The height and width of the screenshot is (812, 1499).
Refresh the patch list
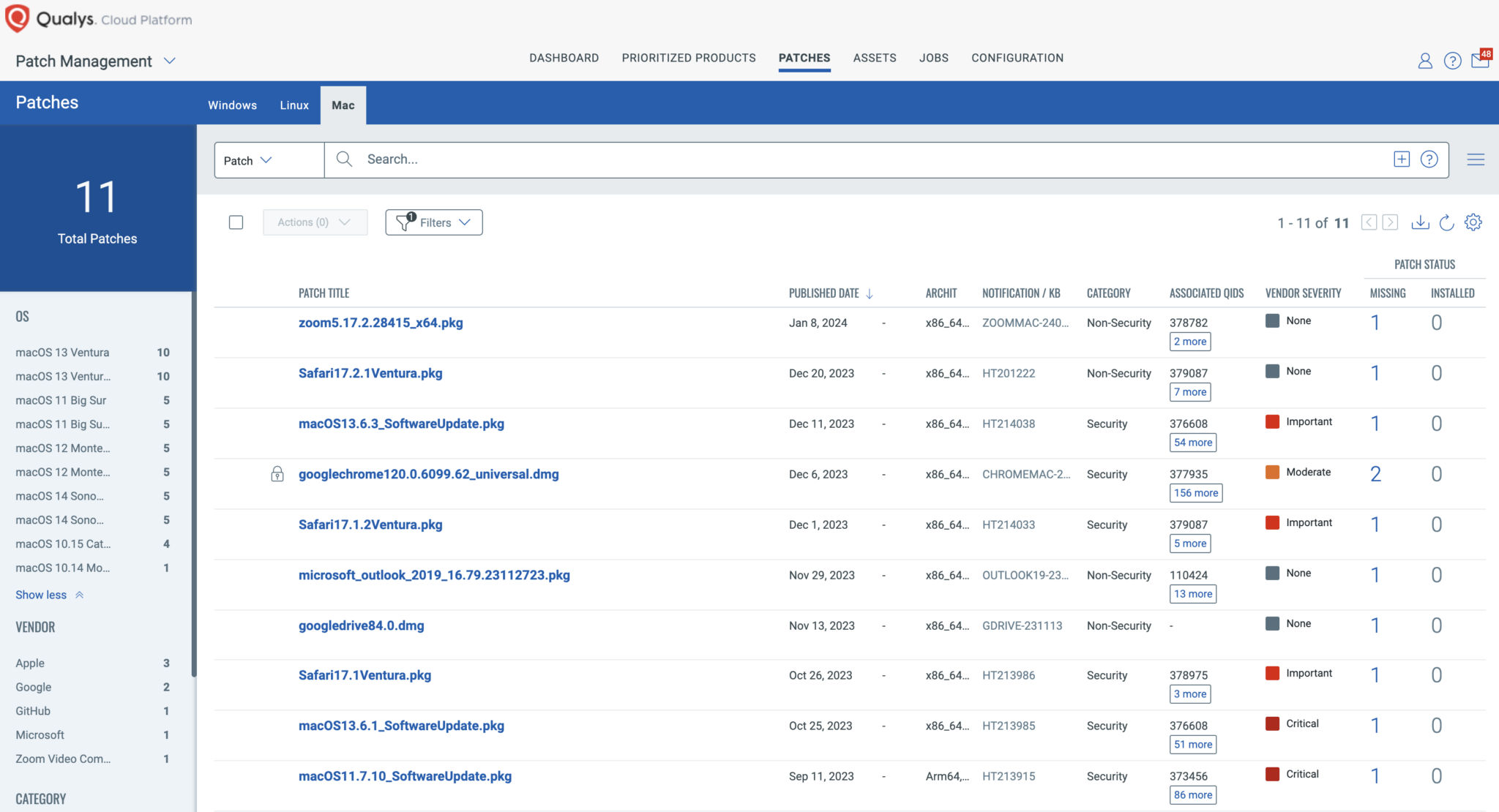(x=1446, y=222)
